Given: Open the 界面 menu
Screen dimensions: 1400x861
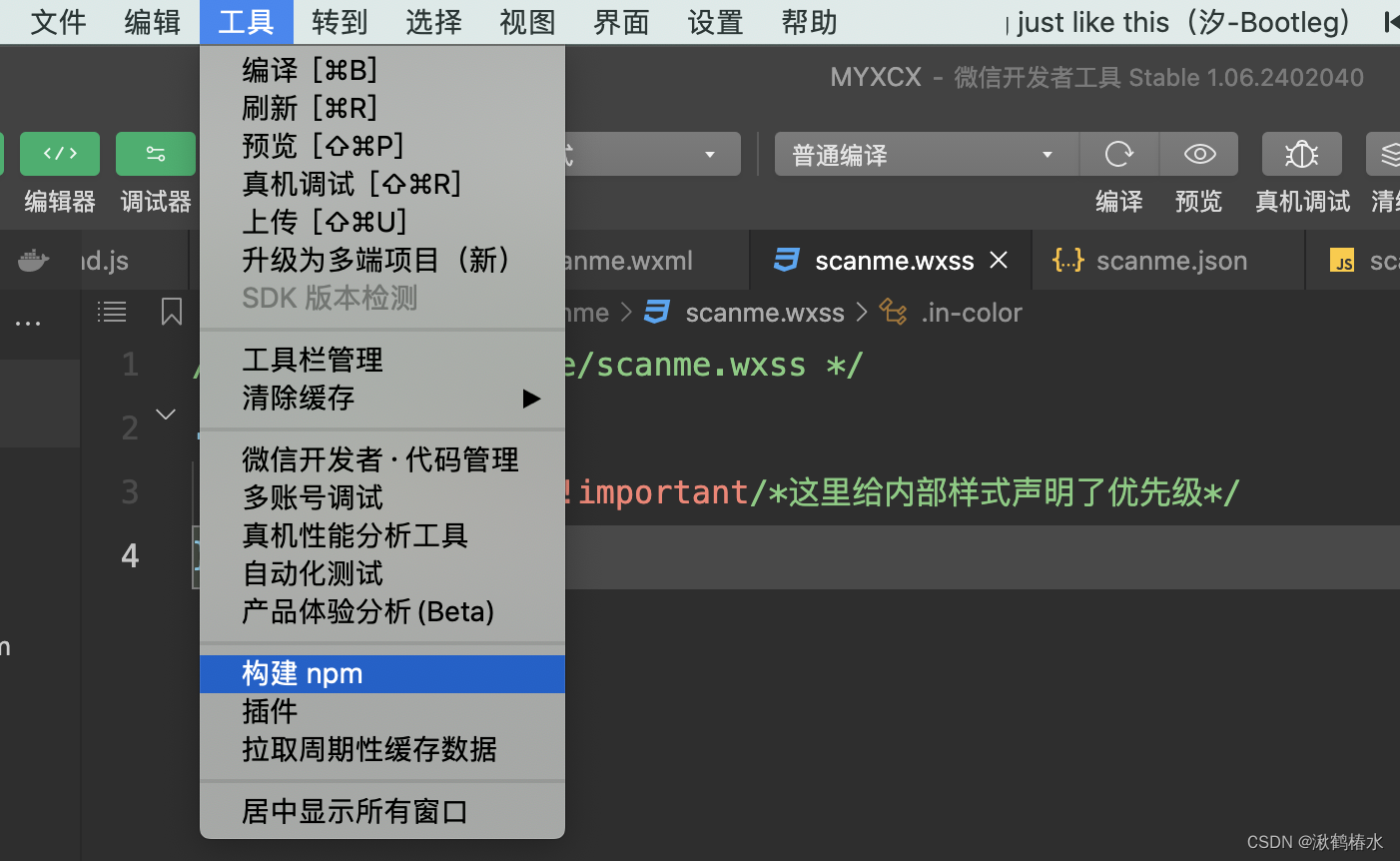Looking at the screenshot, I should pos(621,22).
